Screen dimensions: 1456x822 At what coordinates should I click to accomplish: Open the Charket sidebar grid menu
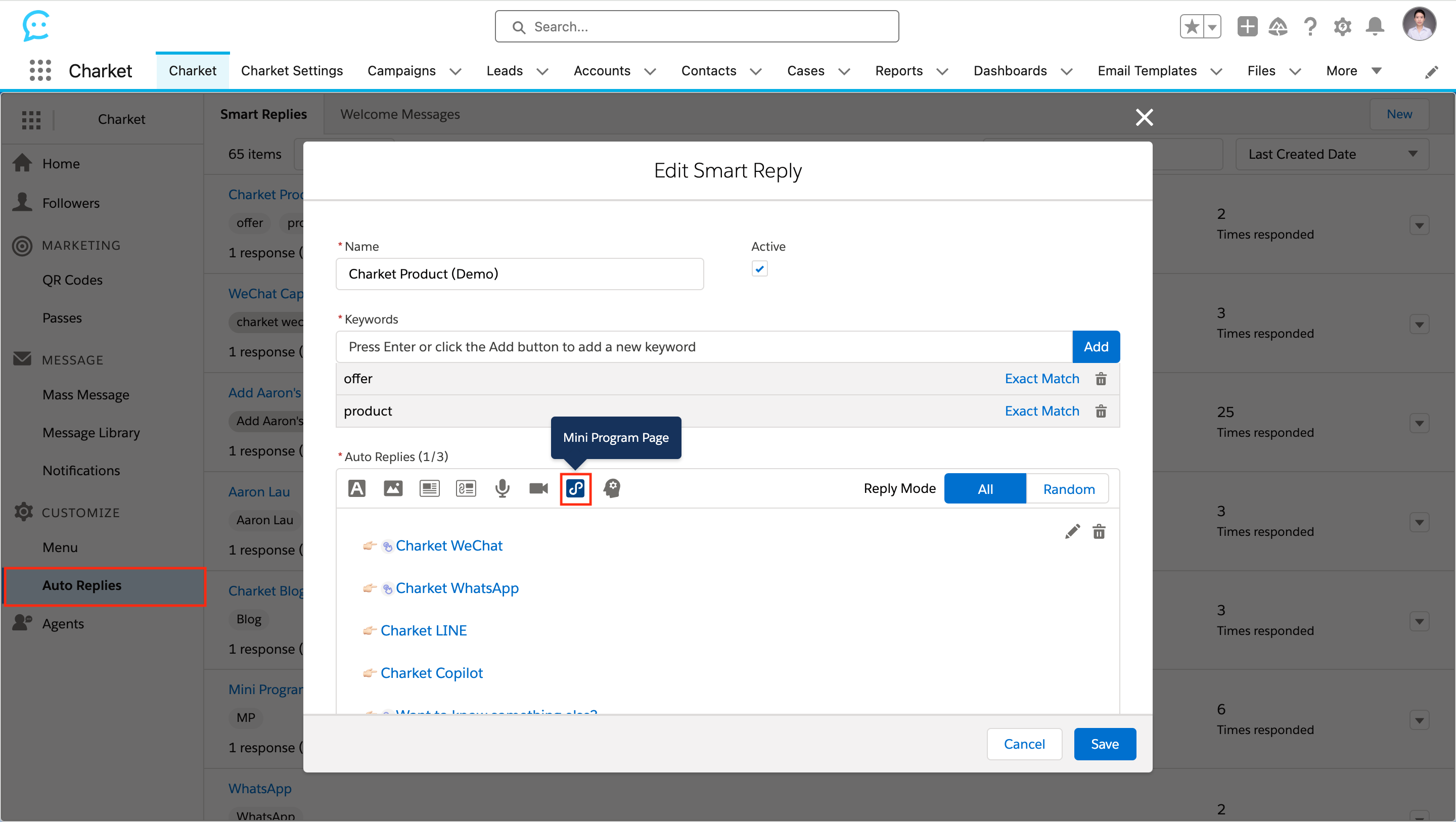[31, 119]
